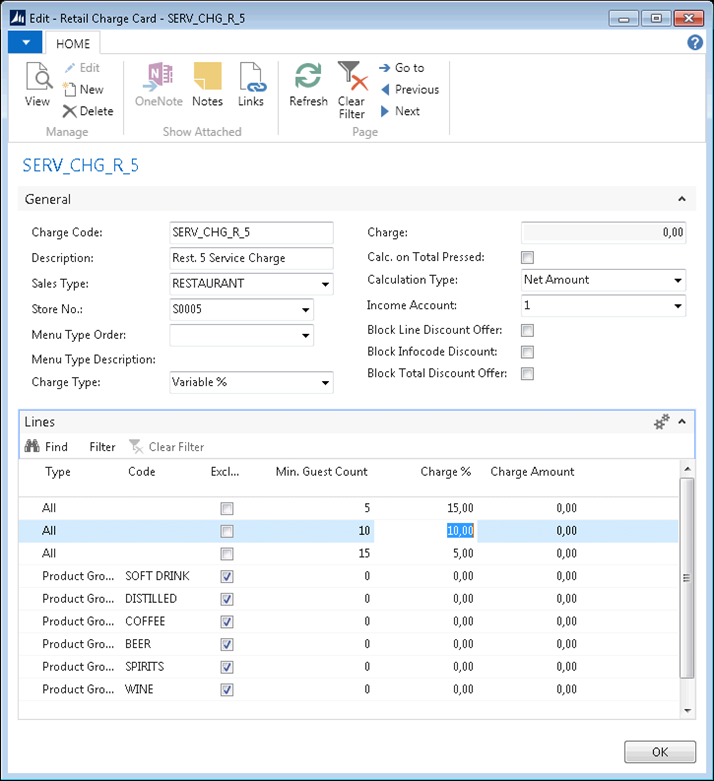The height and width of the screenshot is (781, 714).
Task: Refresh the page using Refresh icon
Action: coord(308,85)
